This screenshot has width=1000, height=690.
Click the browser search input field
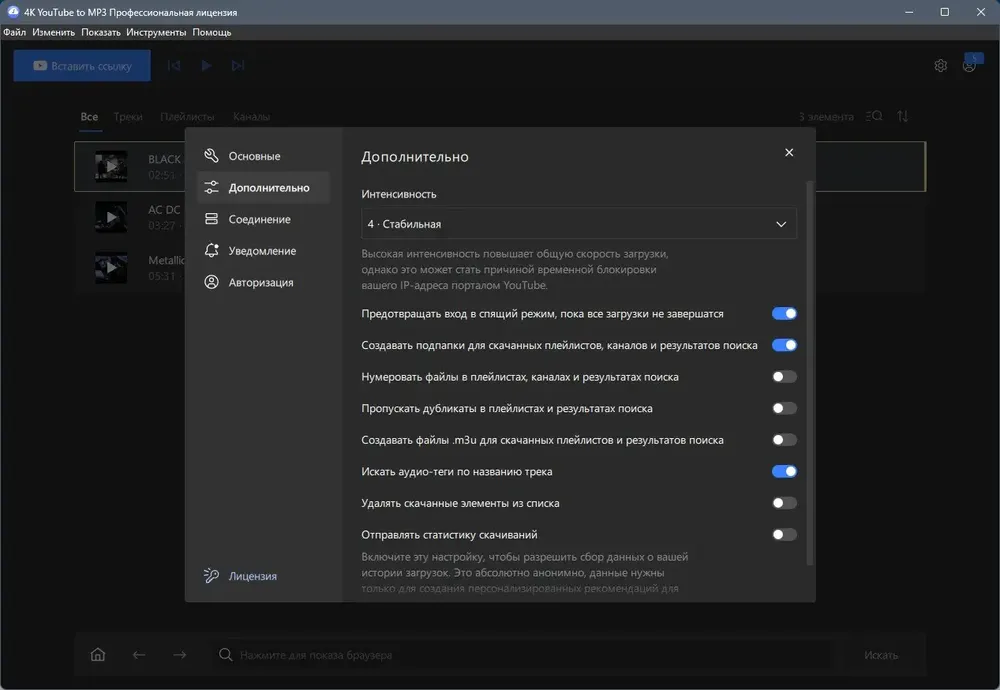coord(523,655)
